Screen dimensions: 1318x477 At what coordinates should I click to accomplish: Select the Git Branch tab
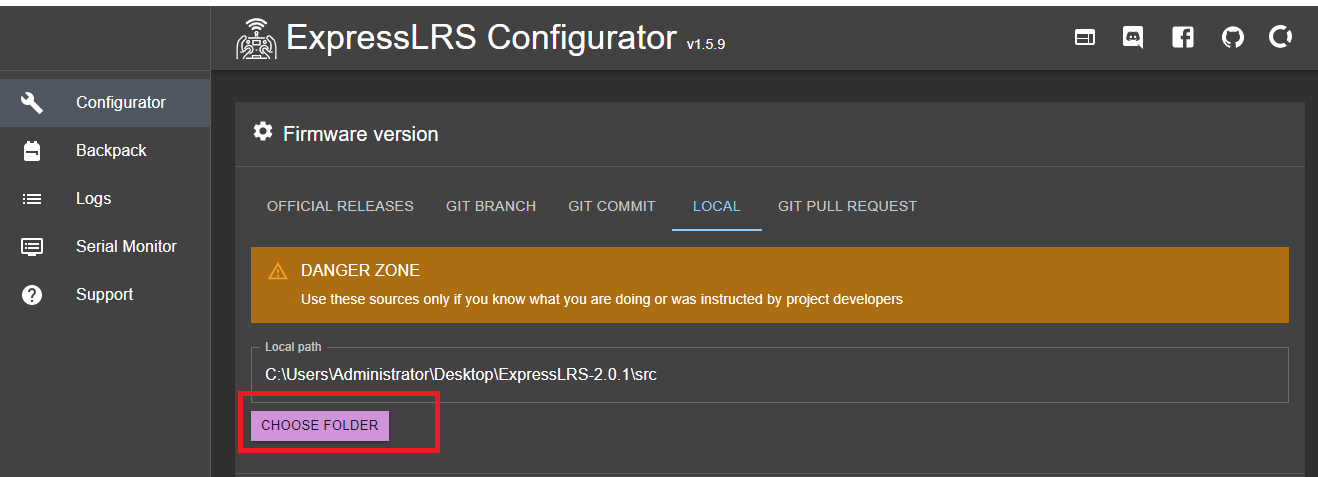491,206
